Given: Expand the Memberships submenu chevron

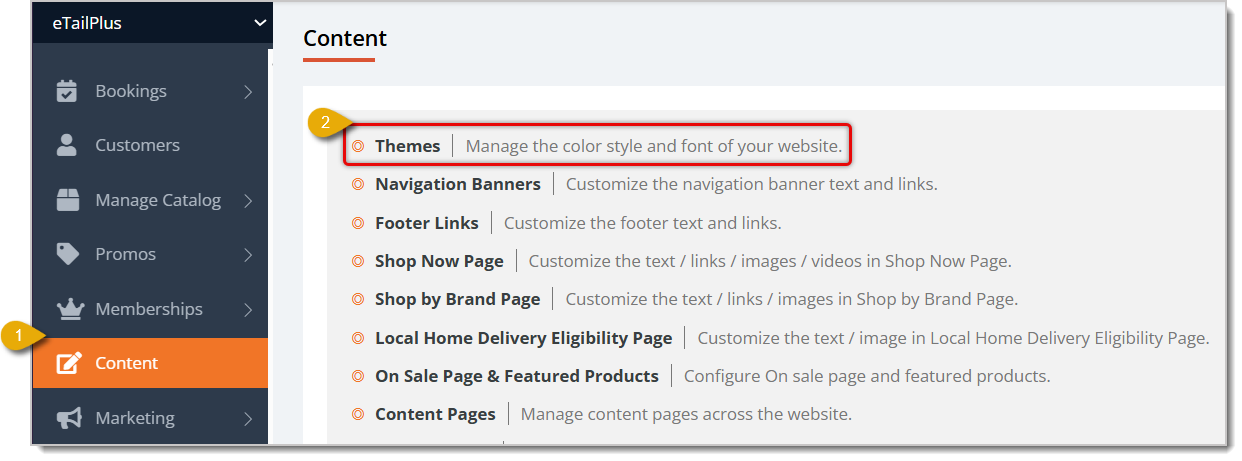Looking at the screenshot, I should (x=248, y=309).
